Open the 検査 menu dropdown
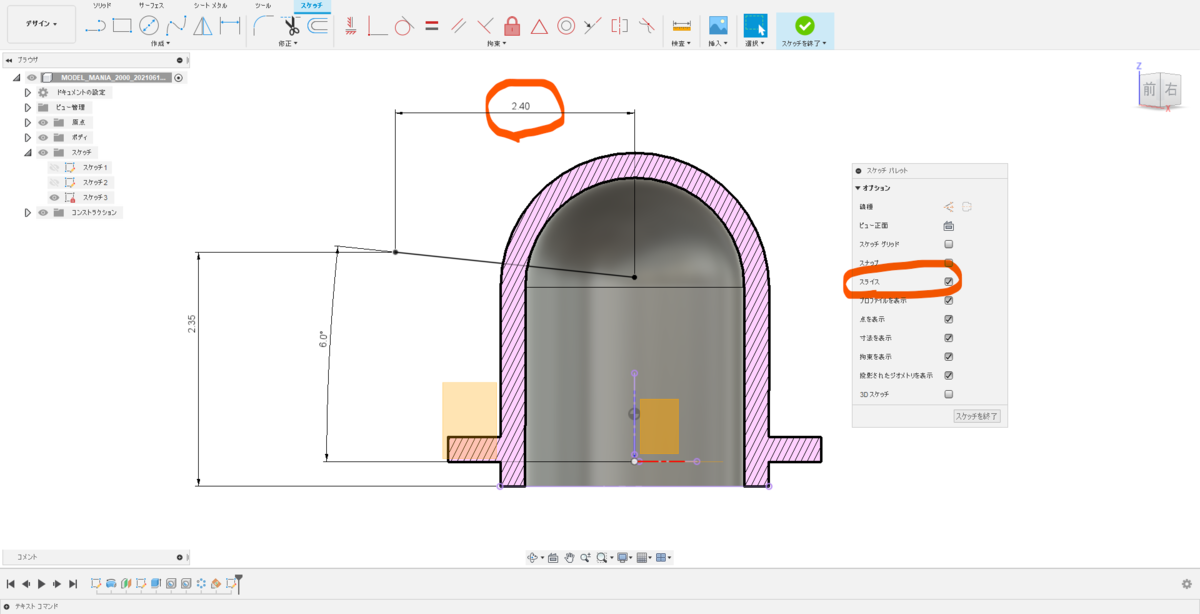The image size is (1200, 614). [x=682, y=44]
